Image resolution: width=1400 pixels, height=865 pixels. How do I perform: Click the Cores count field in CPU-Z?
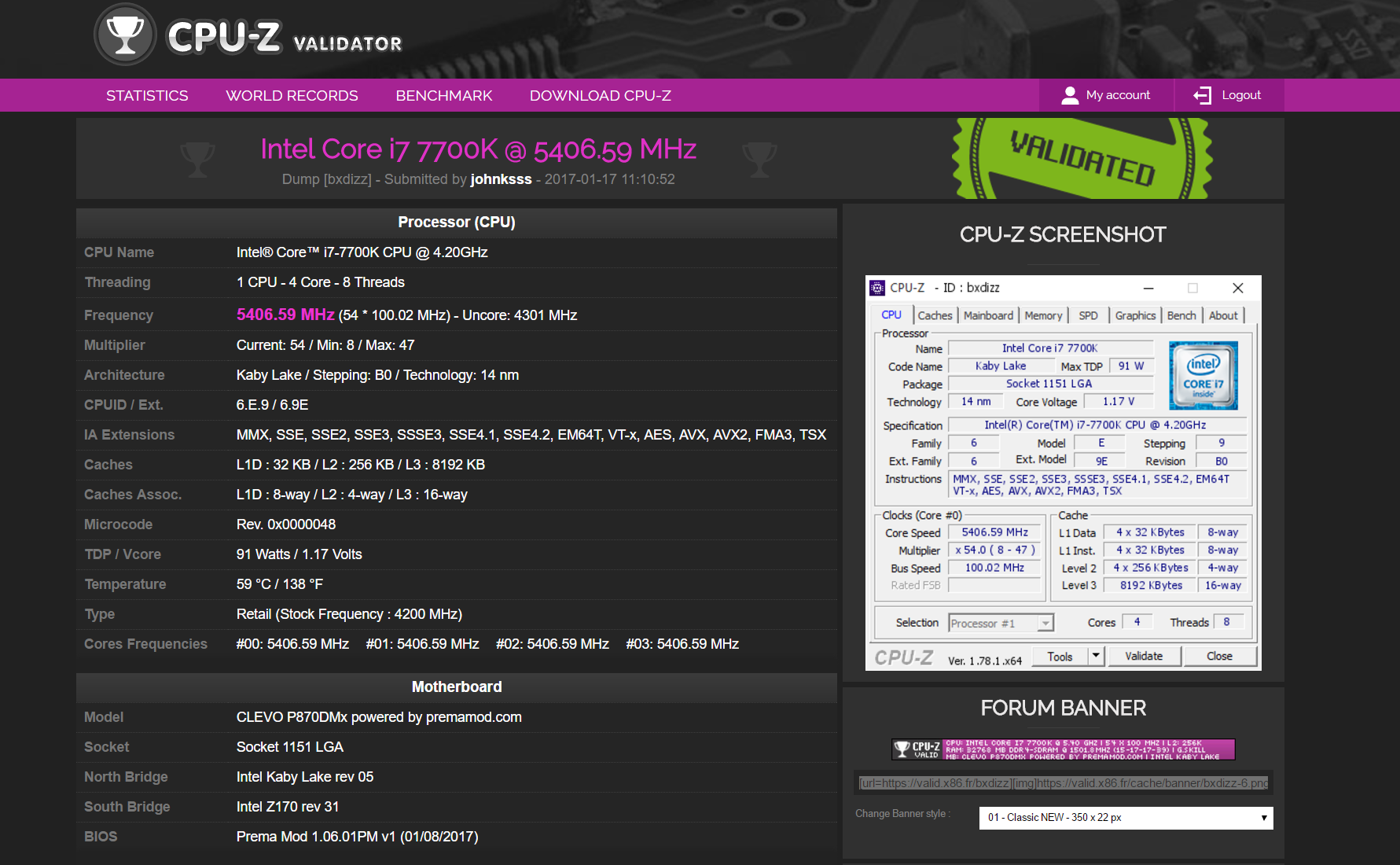(1137, 622)
